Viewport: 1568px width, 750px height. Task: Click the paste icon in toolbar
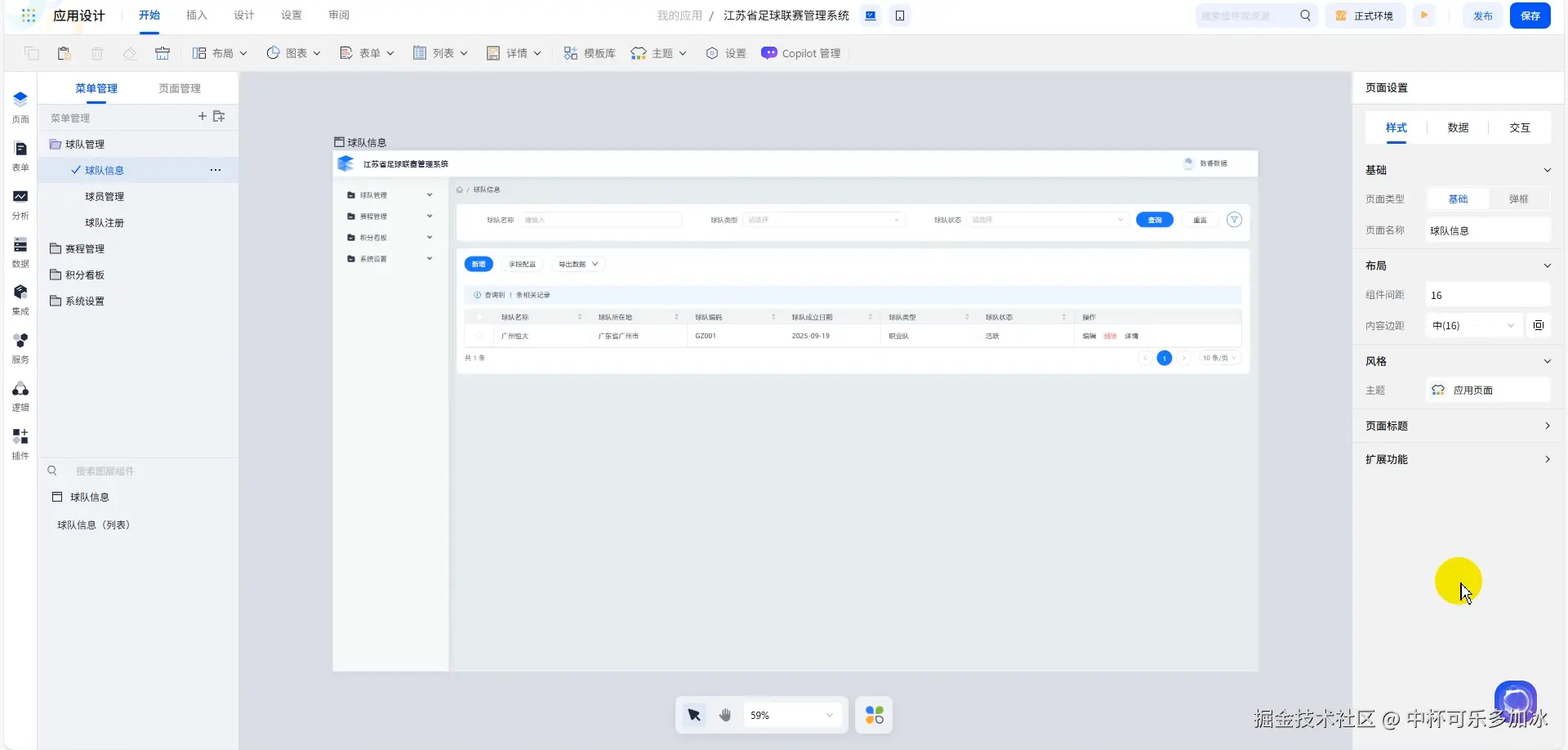(x=64, y=53)
